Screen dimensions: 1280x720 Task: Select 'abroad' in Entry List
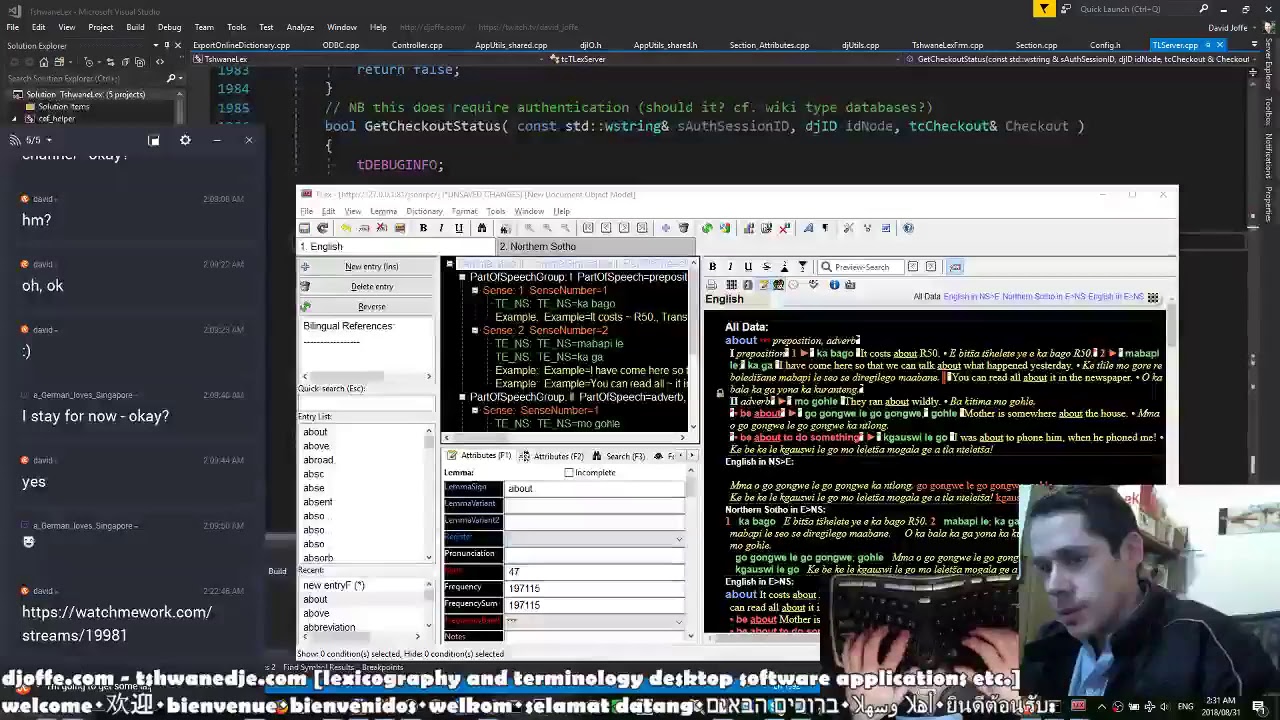(x=318, y=460)
